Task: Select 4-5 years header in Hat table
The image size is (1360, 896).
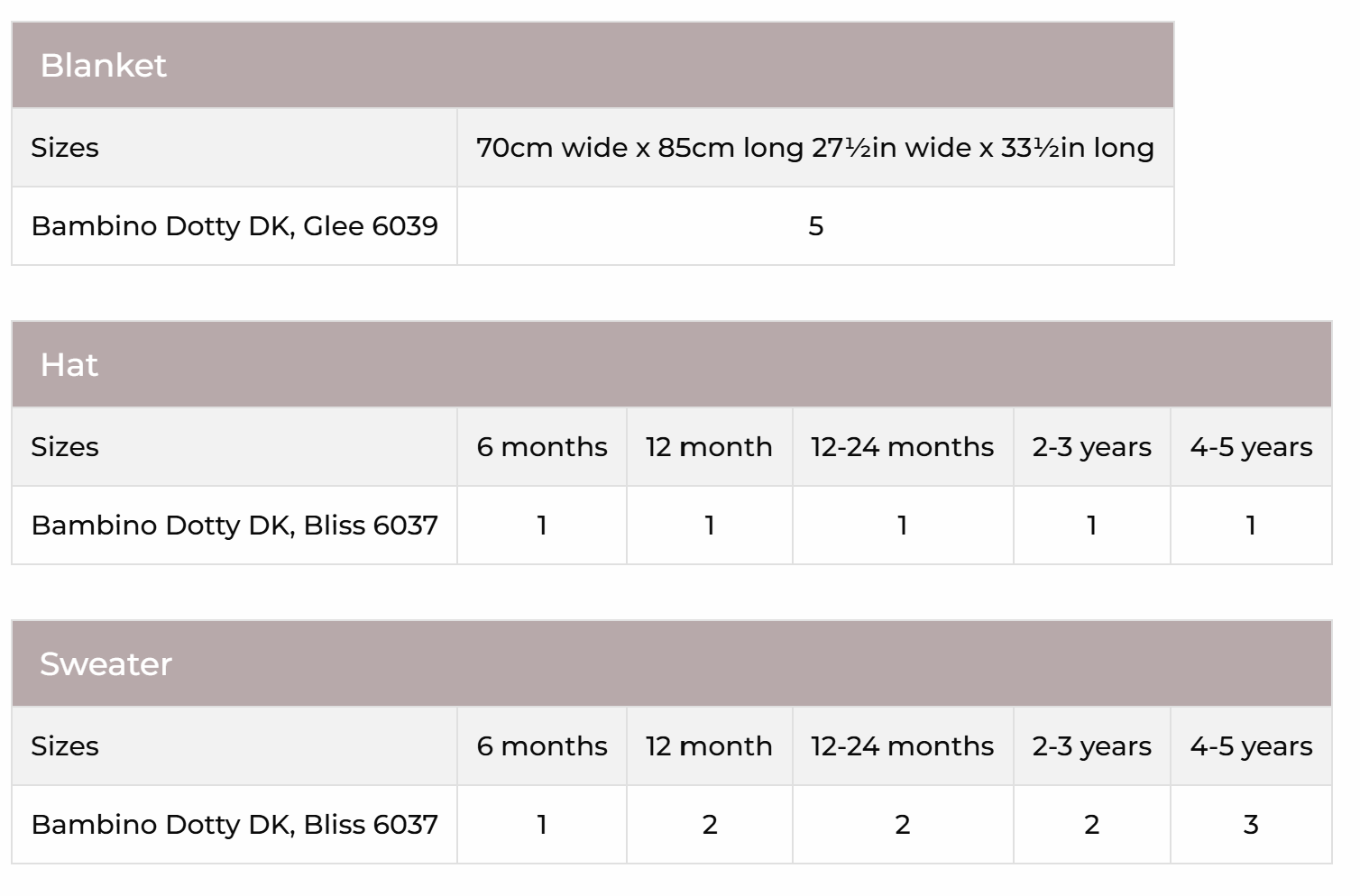Action: (1250, 447)
